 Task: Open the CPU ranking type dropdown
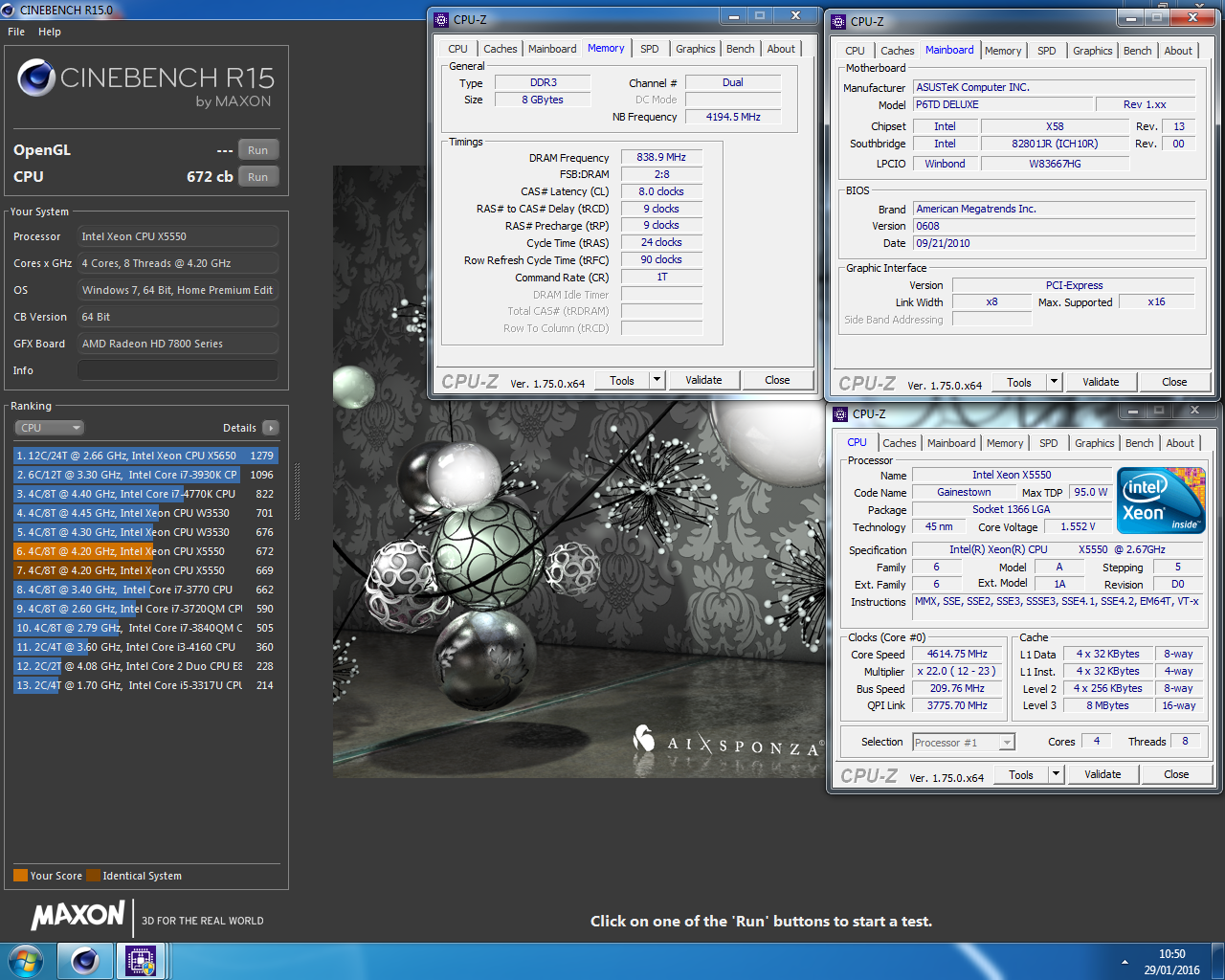pyautogui.click(x=50, y=428)
